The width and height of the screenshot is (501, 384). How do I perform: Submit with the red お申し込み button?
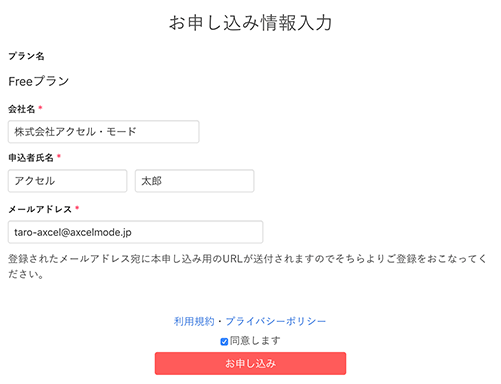pos(250,363)
